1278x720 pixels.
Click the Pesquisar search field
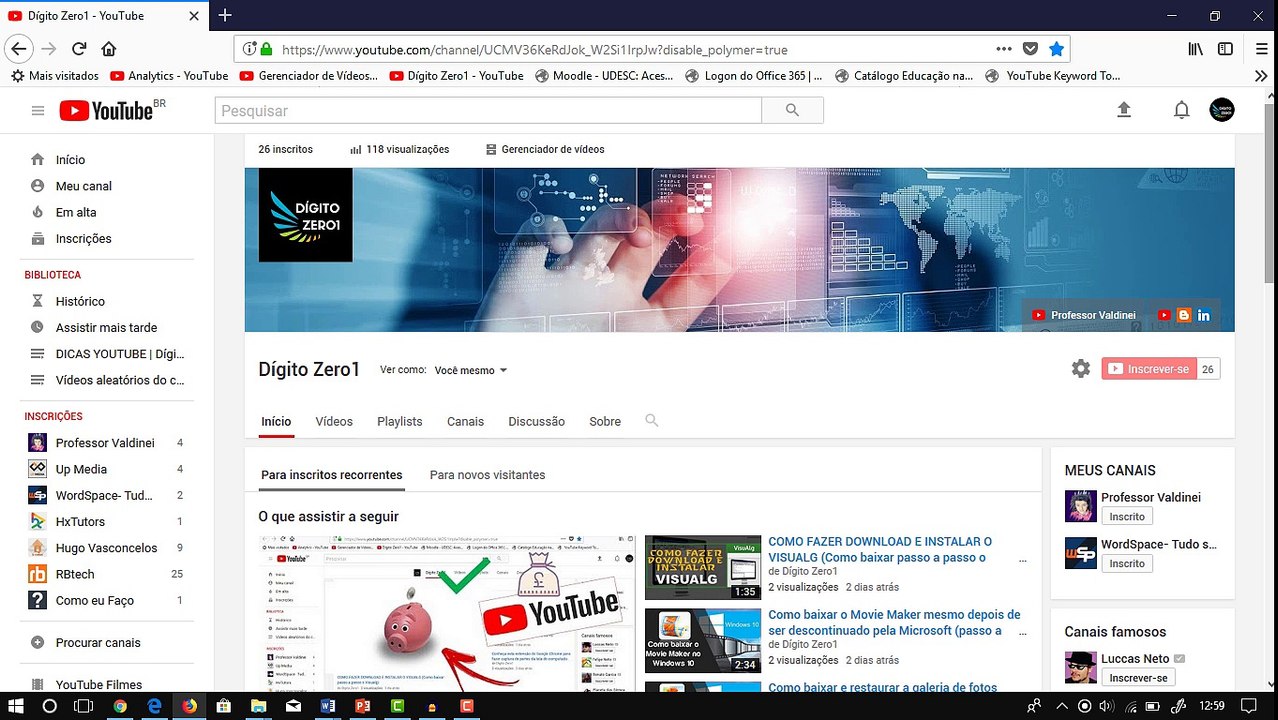pyautogui.click(x=488, y=111)
